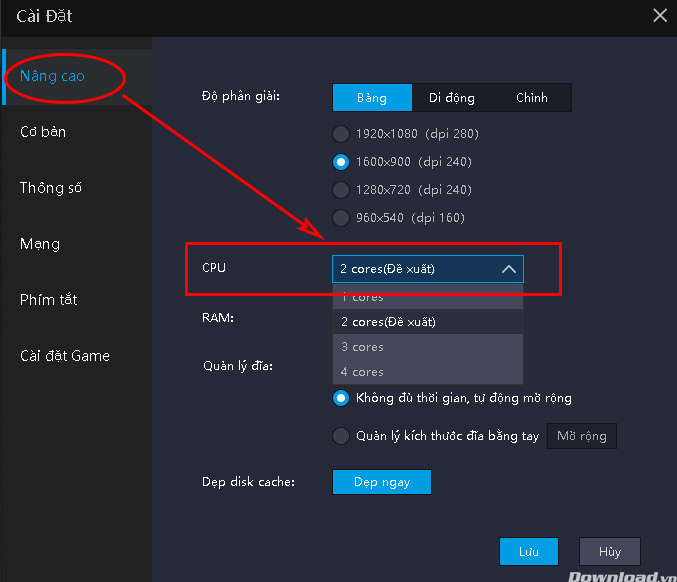
Task: Click the CPU dropdown chevron arrow
Action: [509, 269]
